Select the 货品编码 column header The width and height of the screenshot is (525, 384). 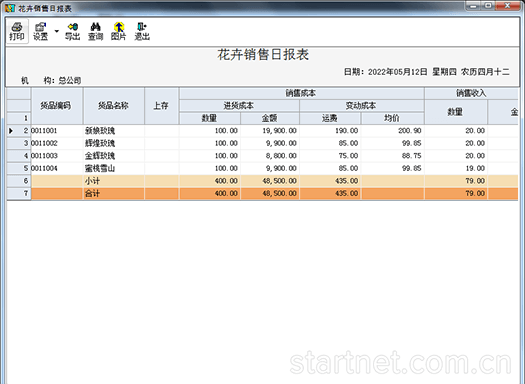pyautogui.click(x=57, y=106)
